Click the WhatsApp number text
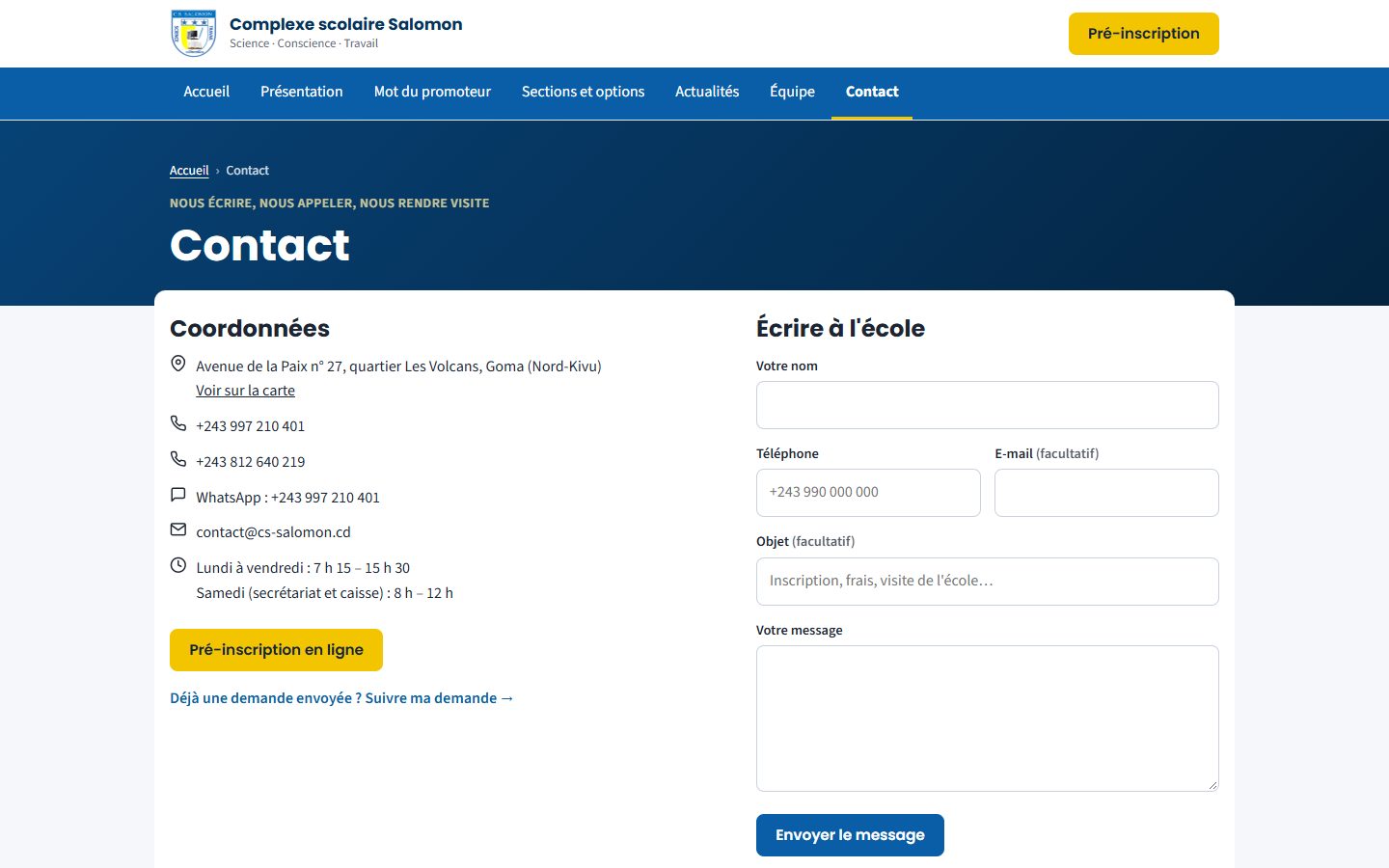 click(287, 498)
